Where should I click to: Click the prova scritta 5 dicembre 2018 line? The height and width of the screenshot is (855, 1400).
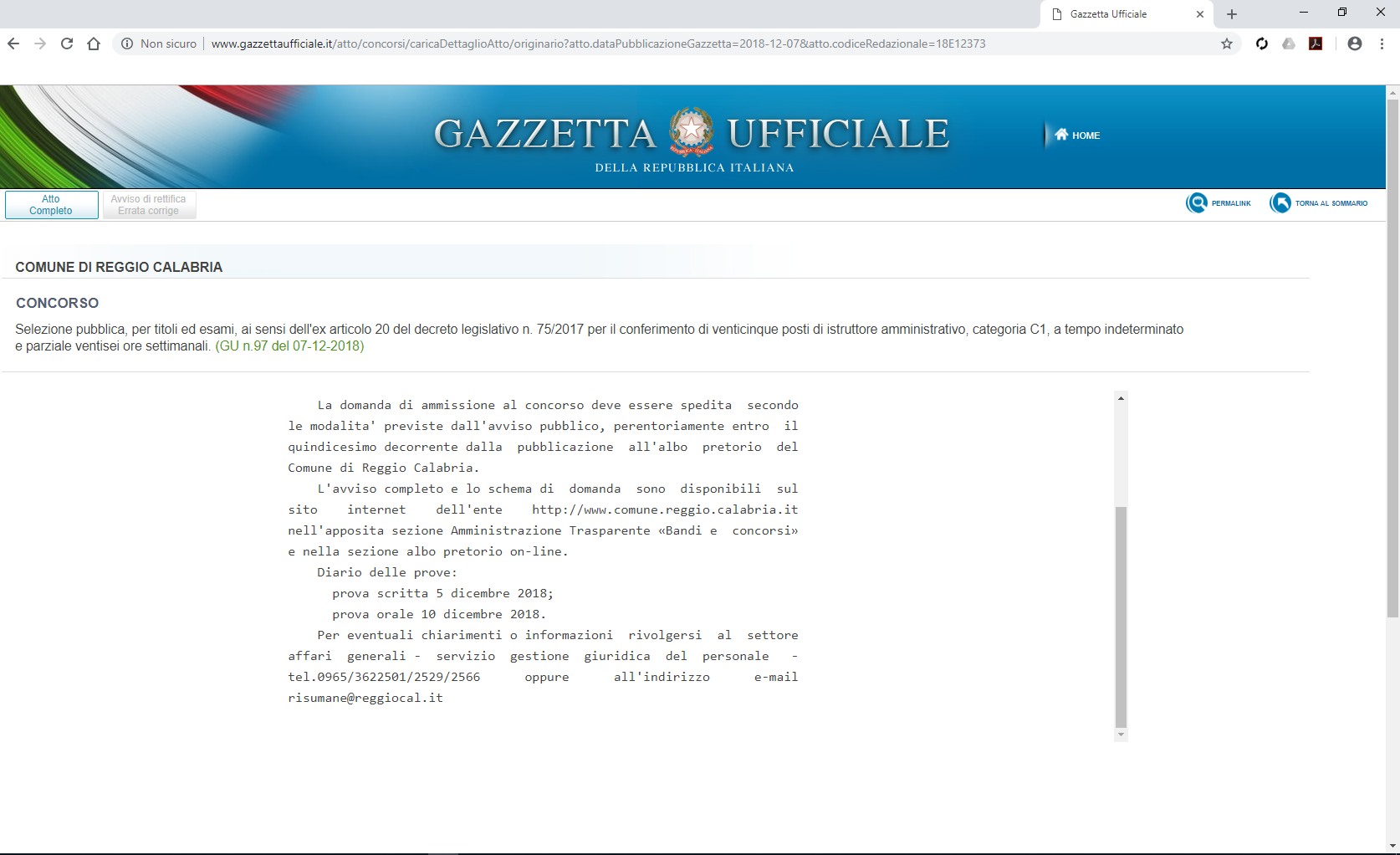coord(442,593)
